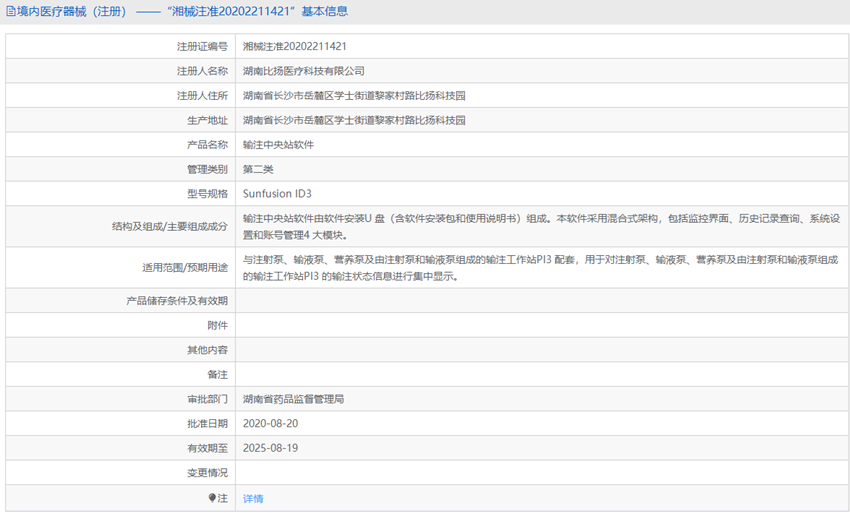
Task: Select the page title 境内医疗器械（注册）基本信息
Action: [x=182, y=11]
